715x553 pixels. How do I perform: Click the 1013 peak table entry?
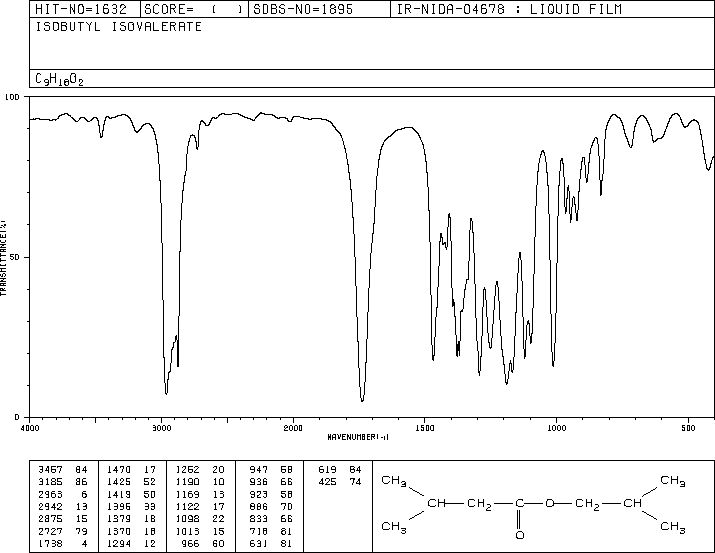(200, 531)
